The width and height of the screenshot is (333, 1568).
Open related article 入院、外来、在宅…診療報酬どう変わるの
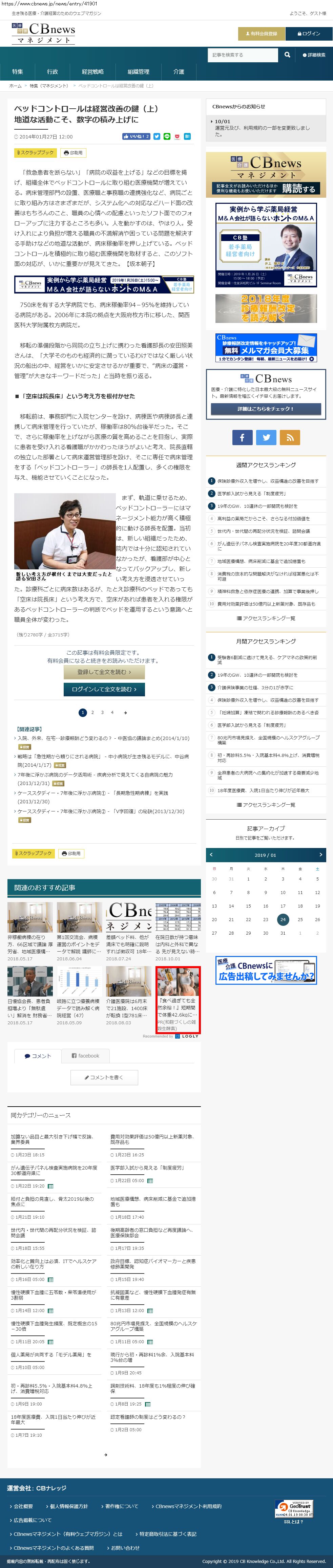(104, 738)
